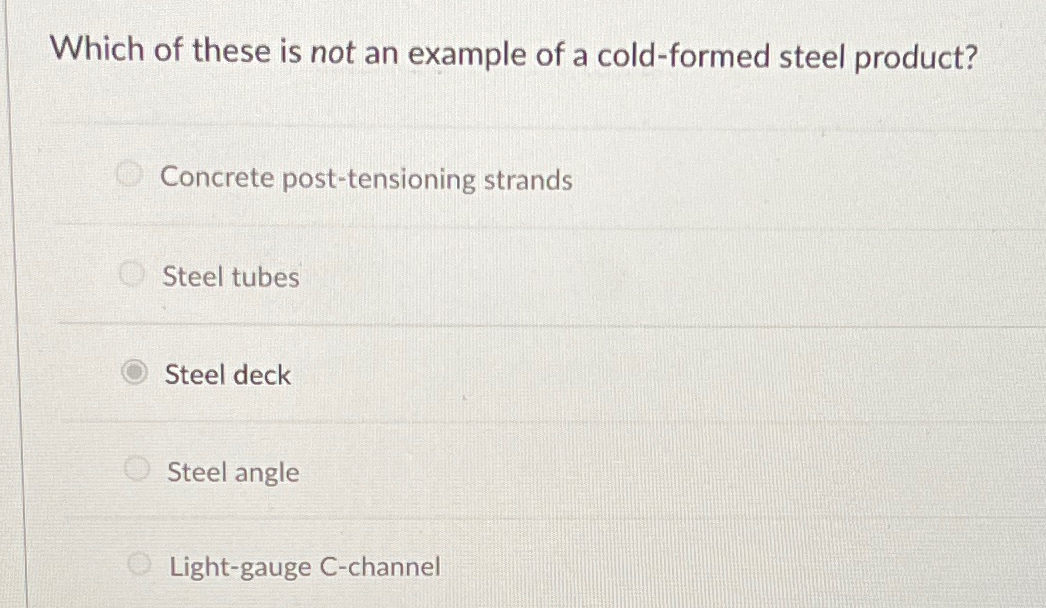Select the Steel tubes radio button
Viewport: 1046px width, 608px height.
(130, 272)
